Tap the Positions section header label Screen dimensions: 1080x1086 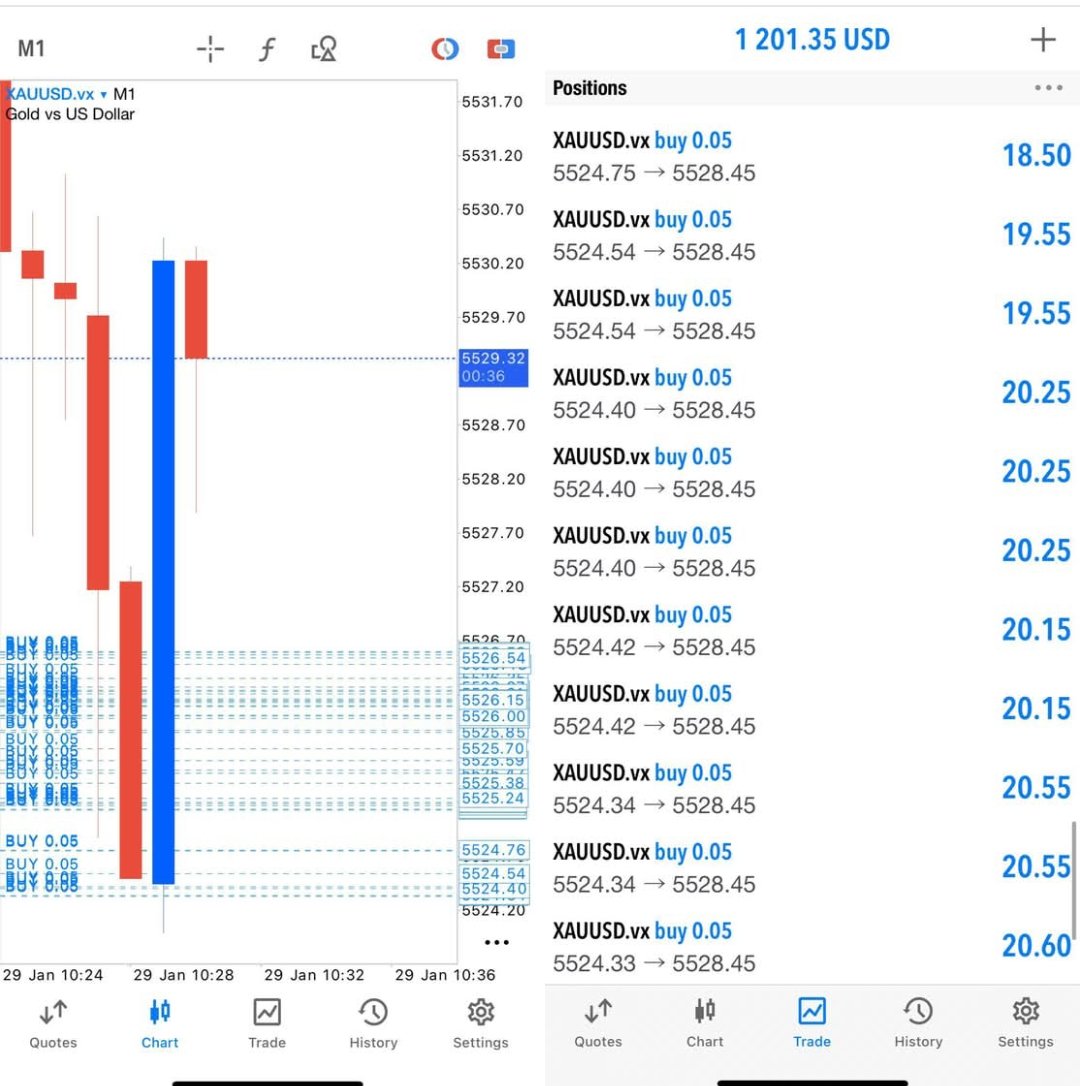(590, 88)
